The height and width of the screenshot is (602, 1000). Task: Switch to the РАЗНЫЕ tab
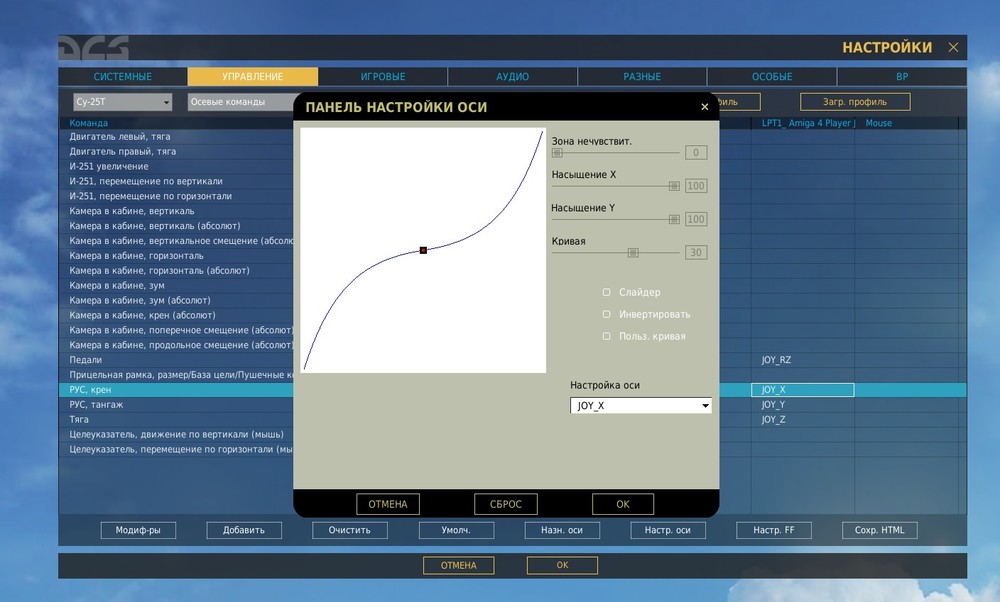(x=642, y=77)
